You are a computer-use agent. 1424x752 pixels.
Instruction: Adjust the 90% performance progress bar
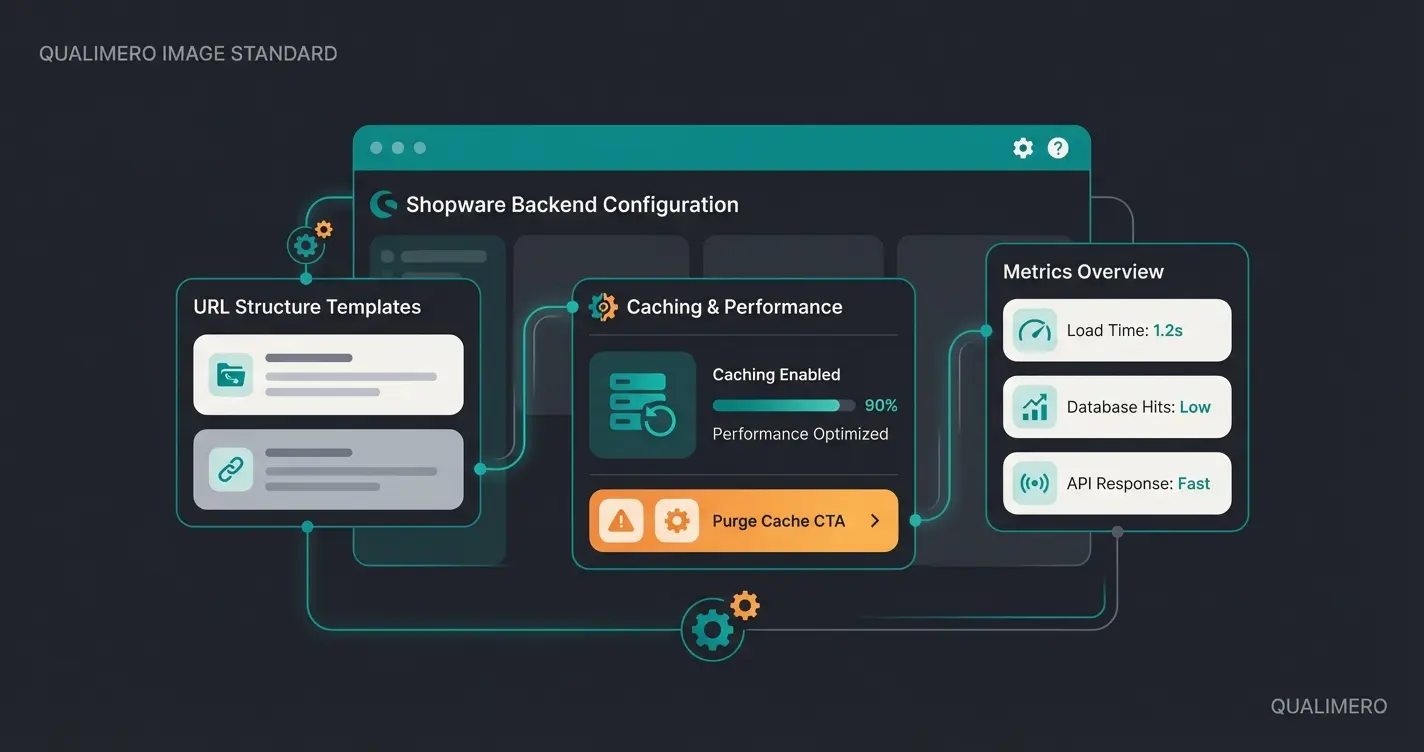(x=783, y=405)
